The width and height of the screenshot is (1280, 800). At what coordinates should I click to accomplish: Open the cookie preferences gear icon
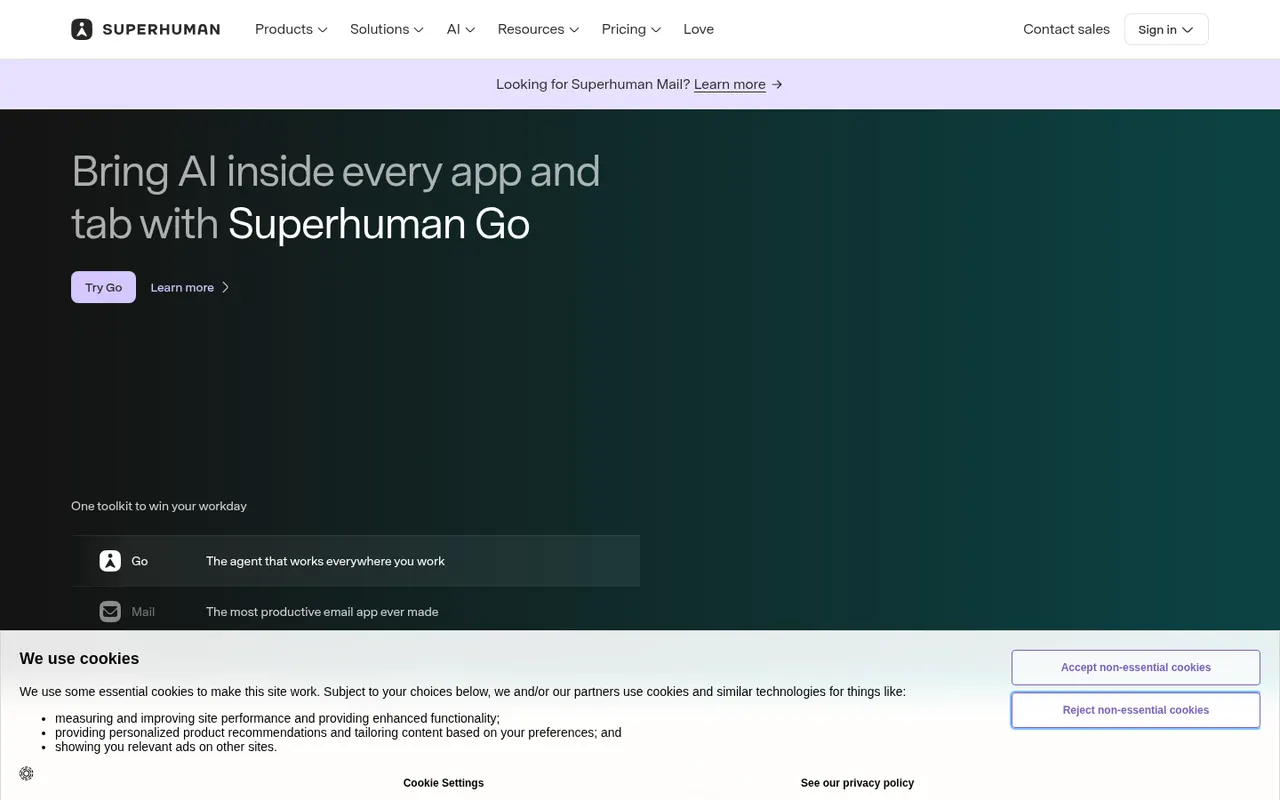tap(26, 773)
